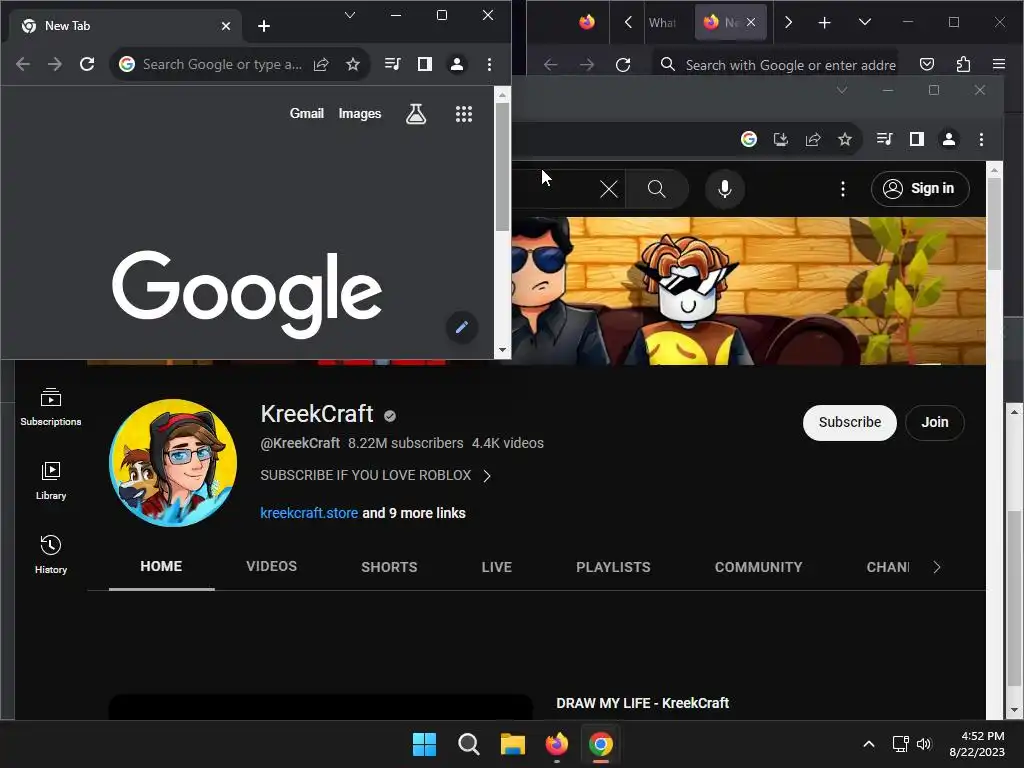Bookmark the New Tab page in front Chrome
This screenshot has width=1024, height=768.
(x=353, y=64)
